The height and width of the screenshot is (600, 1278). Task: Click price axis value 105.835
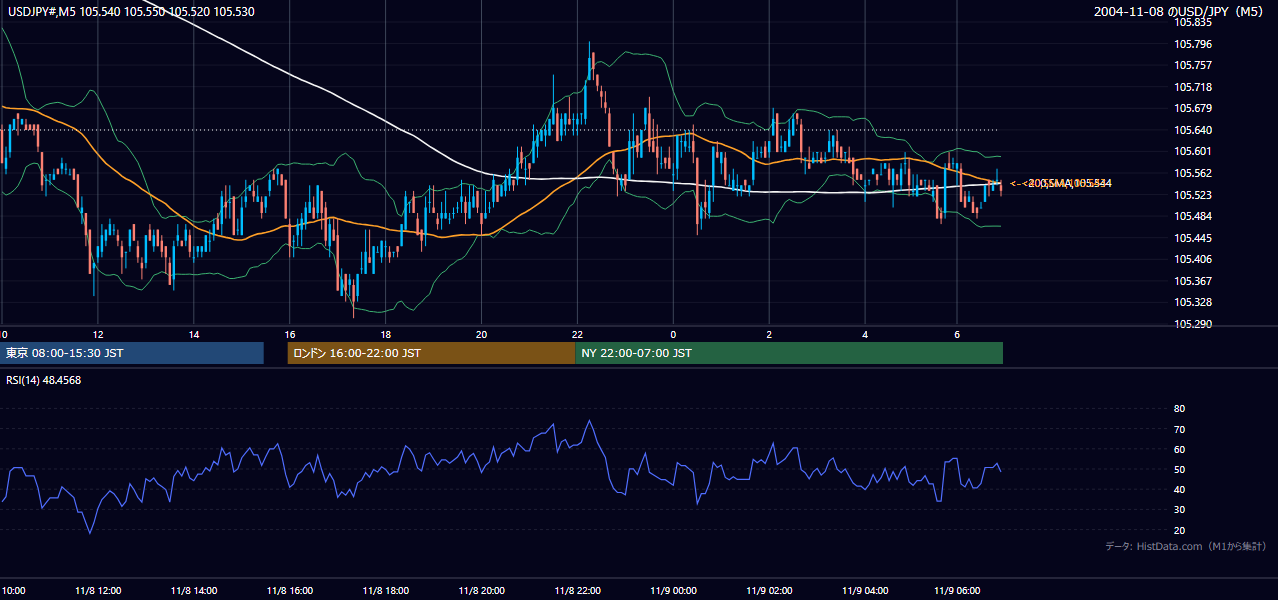pyautogui.click(x=1193, y=23)
